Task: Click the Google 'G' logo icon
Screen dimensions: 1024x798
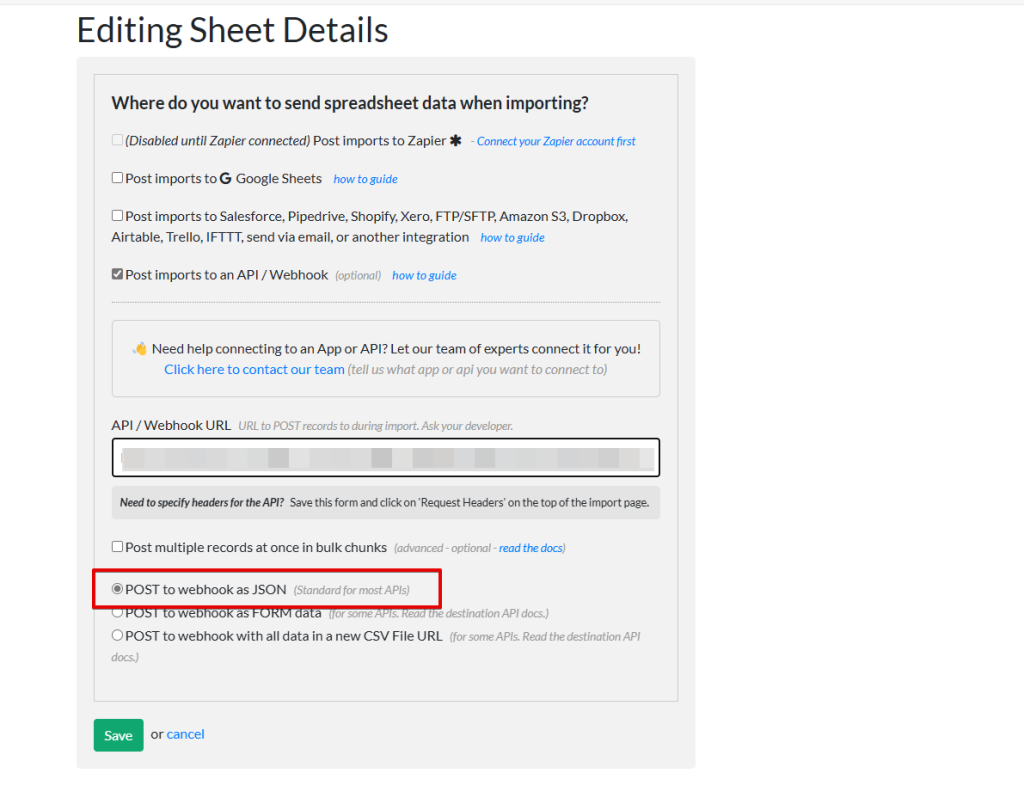Action: 225,179
